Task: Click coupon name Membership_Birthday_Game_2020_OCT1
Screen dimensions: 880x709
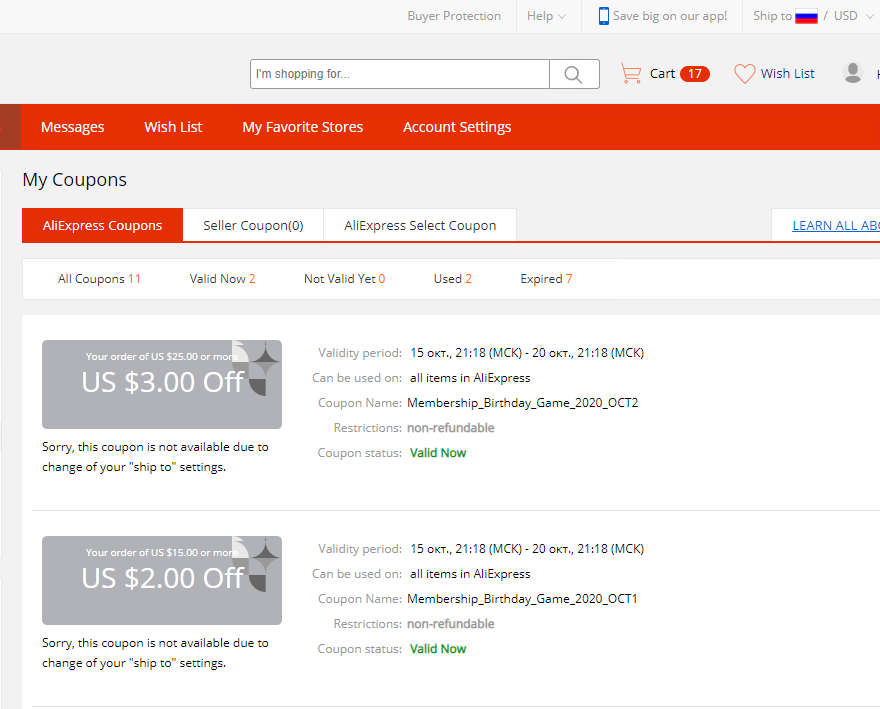Action: tap(522, 599)
